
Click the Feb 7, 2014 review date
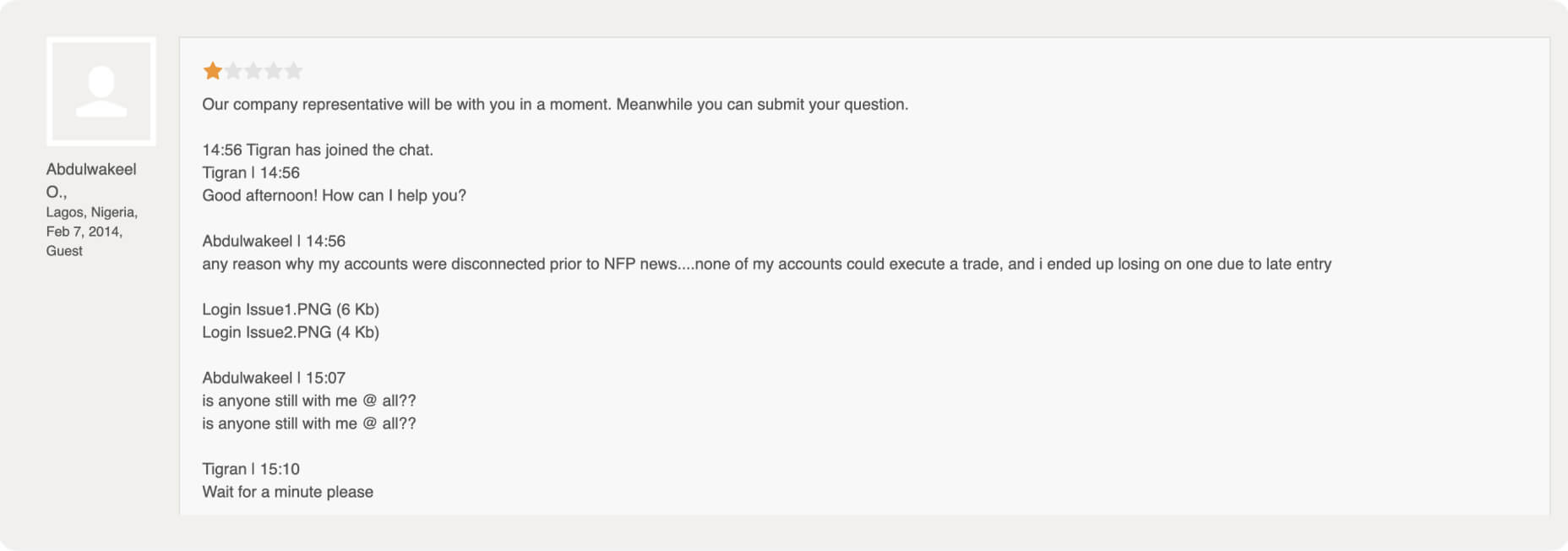tap(84, 232)
